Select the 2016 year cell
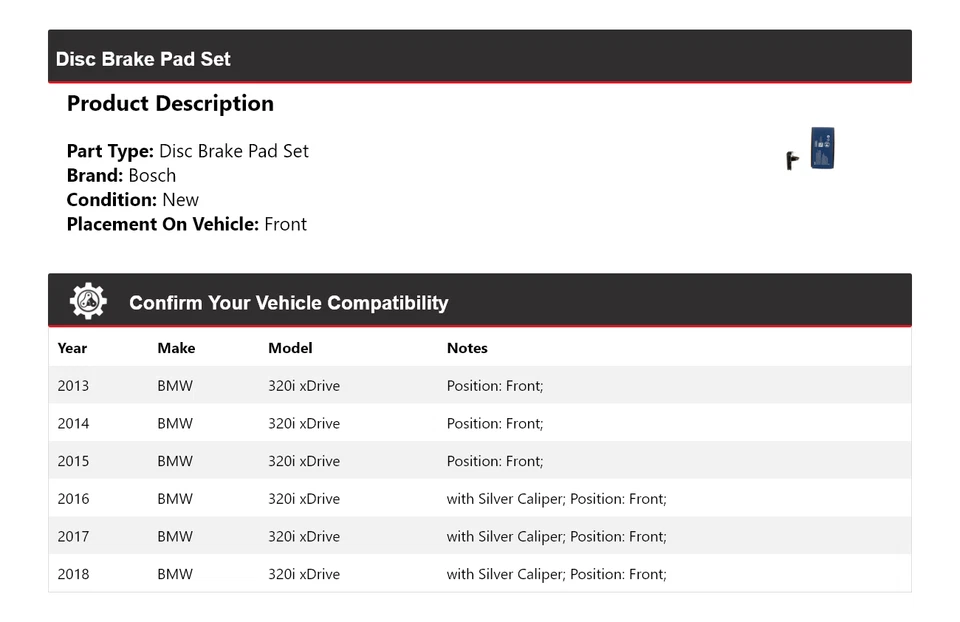This screenshot has width=960, height=622. tap(73, 499)
